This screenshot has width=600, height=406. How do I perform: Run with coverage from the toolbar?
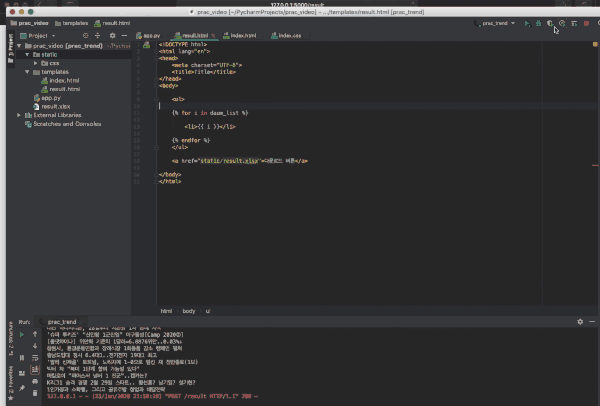click(x=550, y=22)
